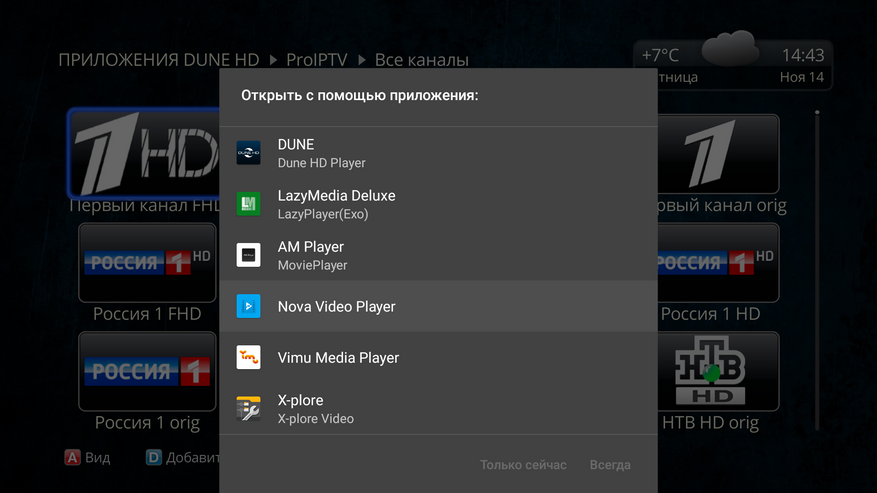Select the Россия 1 orig channel thumbnail

click(147, 371)
